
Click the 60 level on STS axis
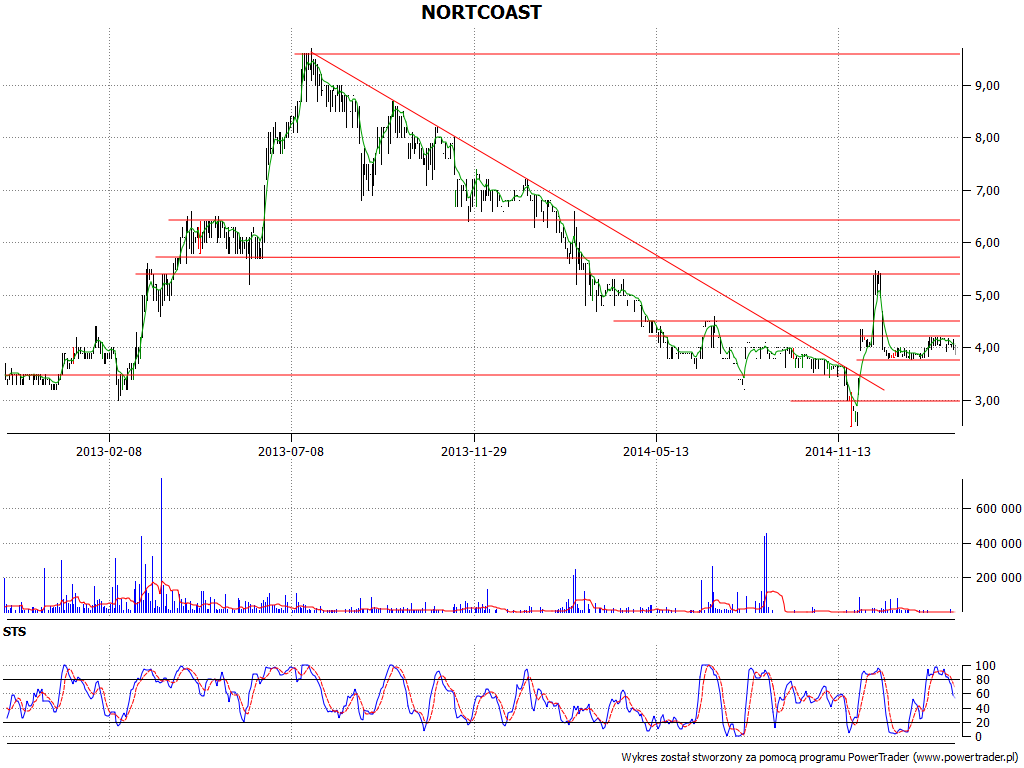[982, 694]
